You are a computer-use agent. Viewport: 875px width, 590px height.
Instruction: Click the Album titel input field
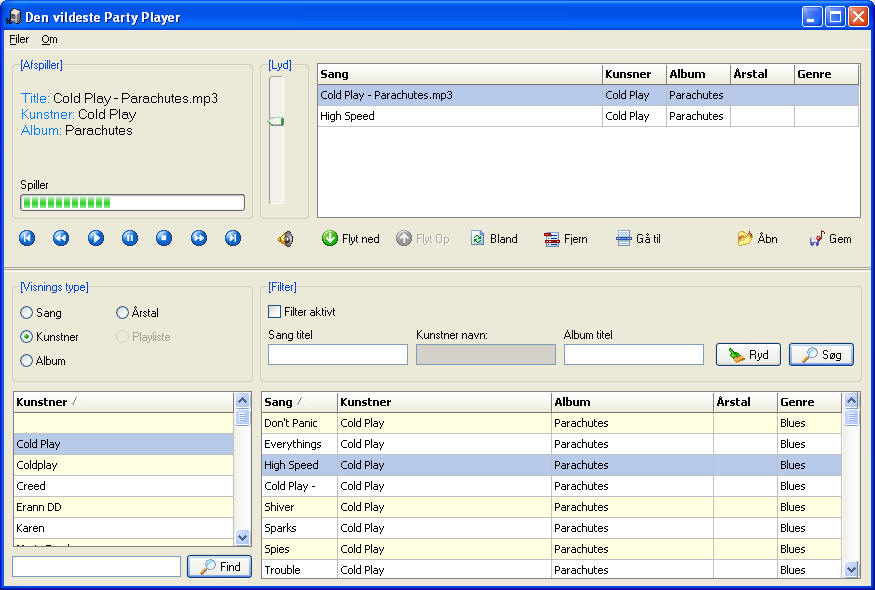pos(633,354)
